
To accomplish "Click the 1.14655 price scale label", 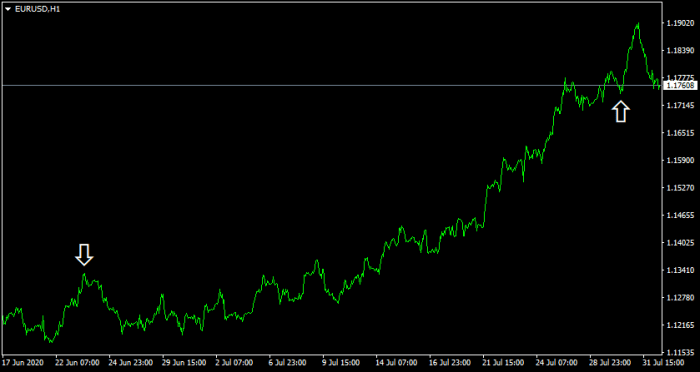I will click(x=680, y=215).
